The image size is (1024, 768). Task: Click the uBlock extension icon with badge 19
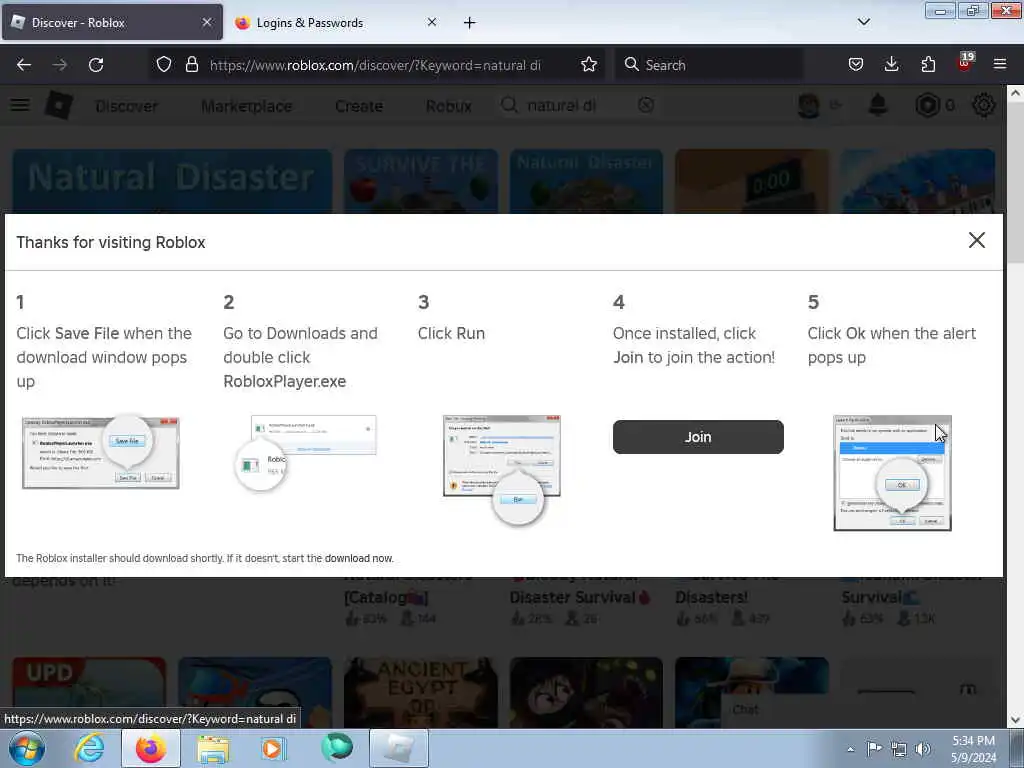pos(965,63)
